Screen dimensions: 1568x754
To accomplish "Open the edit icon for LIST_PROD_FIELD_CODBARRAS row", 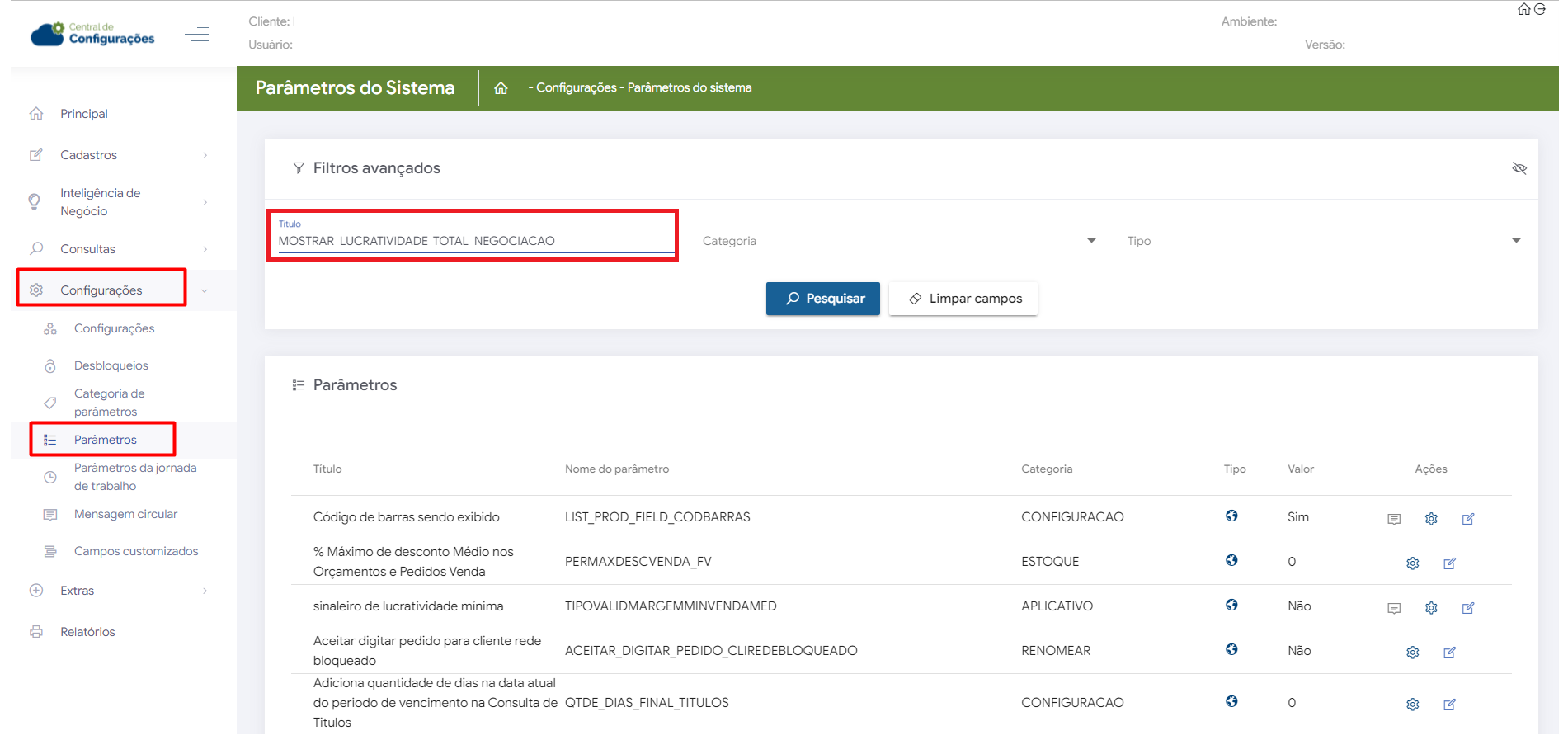I will tap(1468, 519).
